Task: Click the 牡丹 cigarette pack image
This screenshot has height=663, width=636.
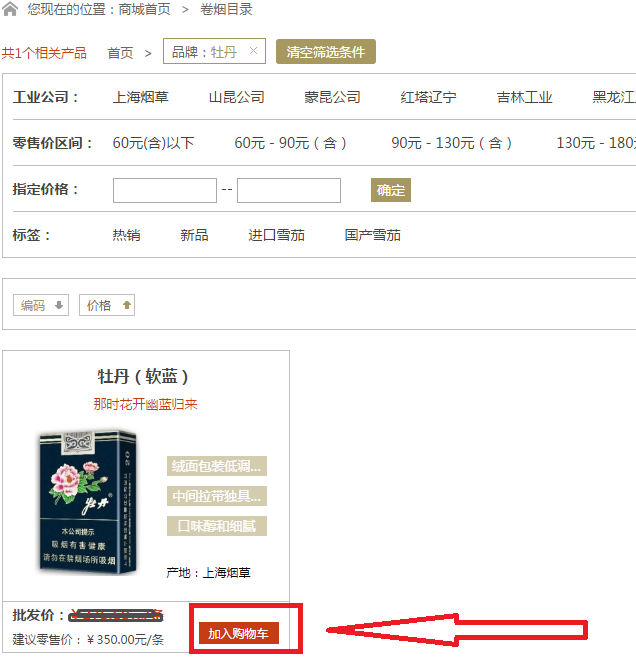Action: [88, 502]
